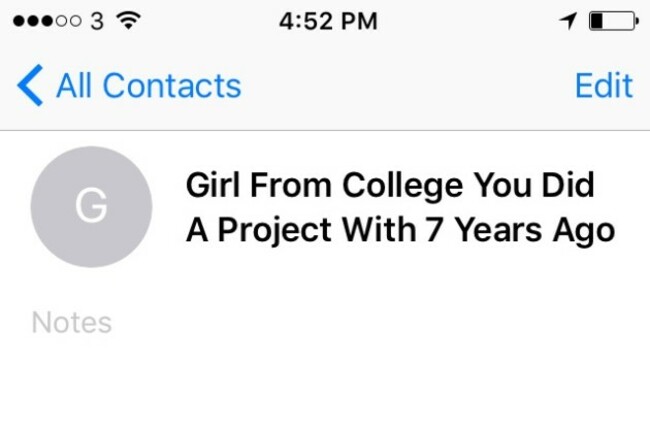Screen dimensions: 650x427
Task: Click the 4:52 PM clock
Action: point(328,21)
